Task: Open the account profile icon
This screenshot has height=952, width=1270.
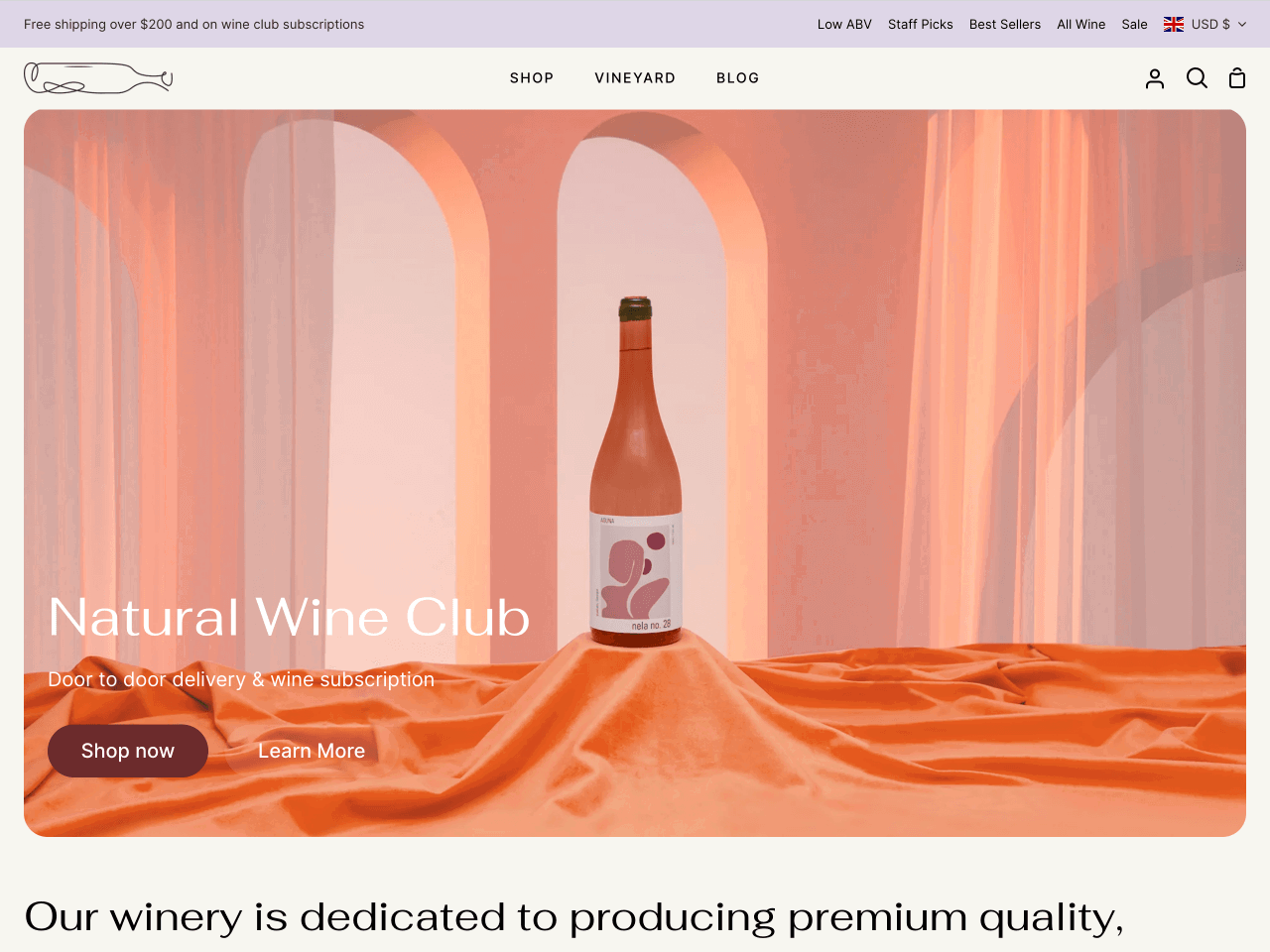Action: (1155, 78)
